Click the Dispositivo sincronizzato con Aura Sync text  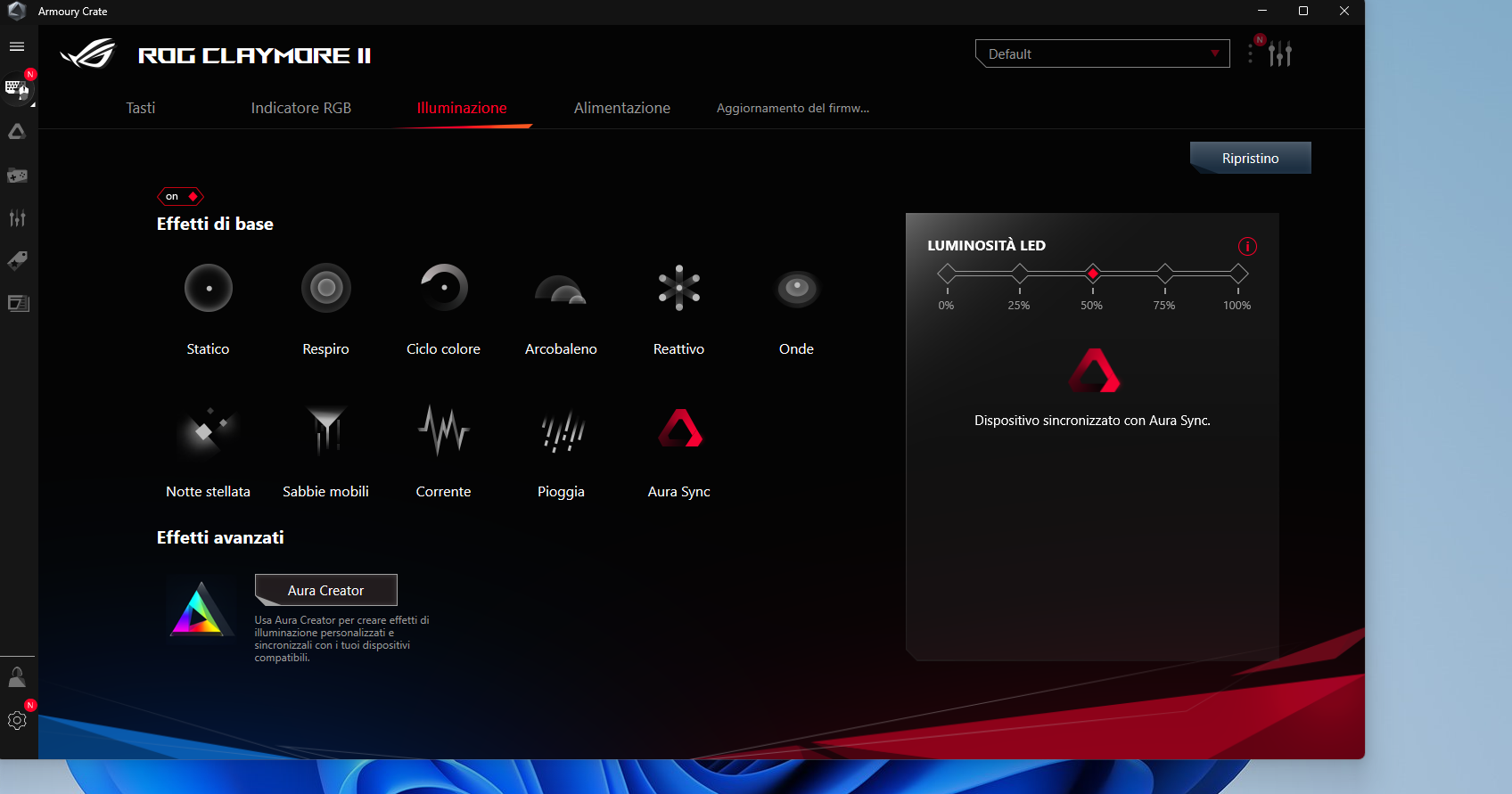(1093, 421)
